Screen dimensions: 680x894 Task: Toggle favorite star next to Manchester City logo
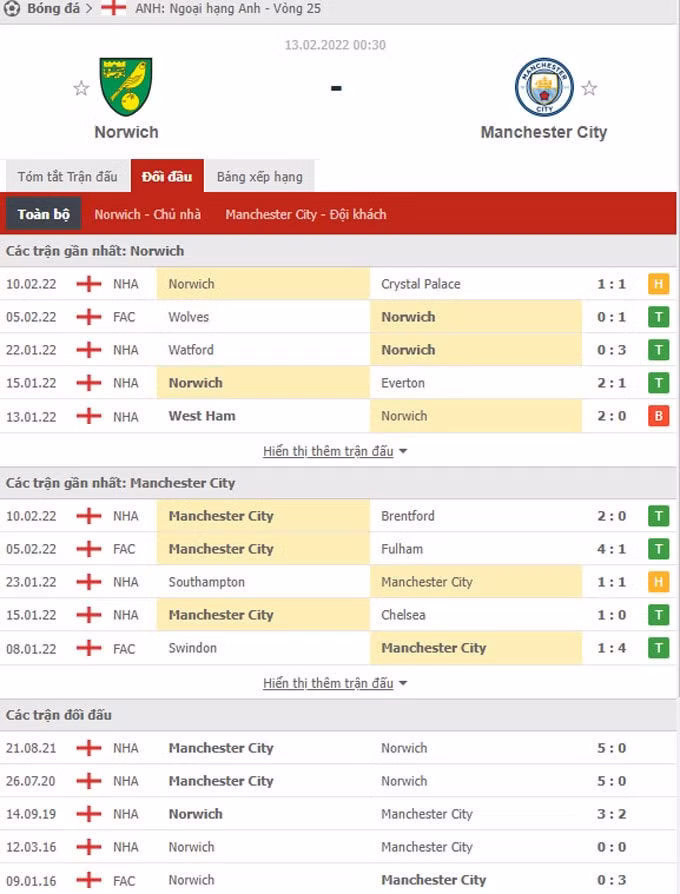(x=589, y=88)
